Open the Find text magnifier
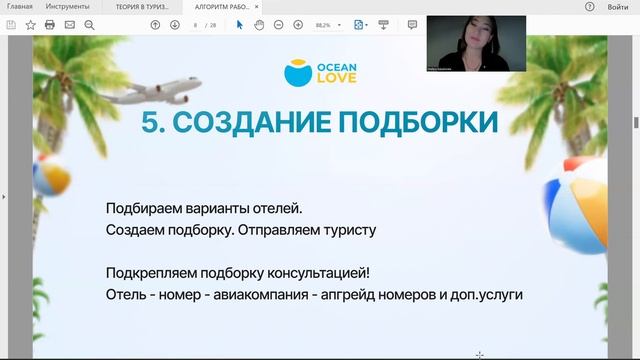 point(89,25)
